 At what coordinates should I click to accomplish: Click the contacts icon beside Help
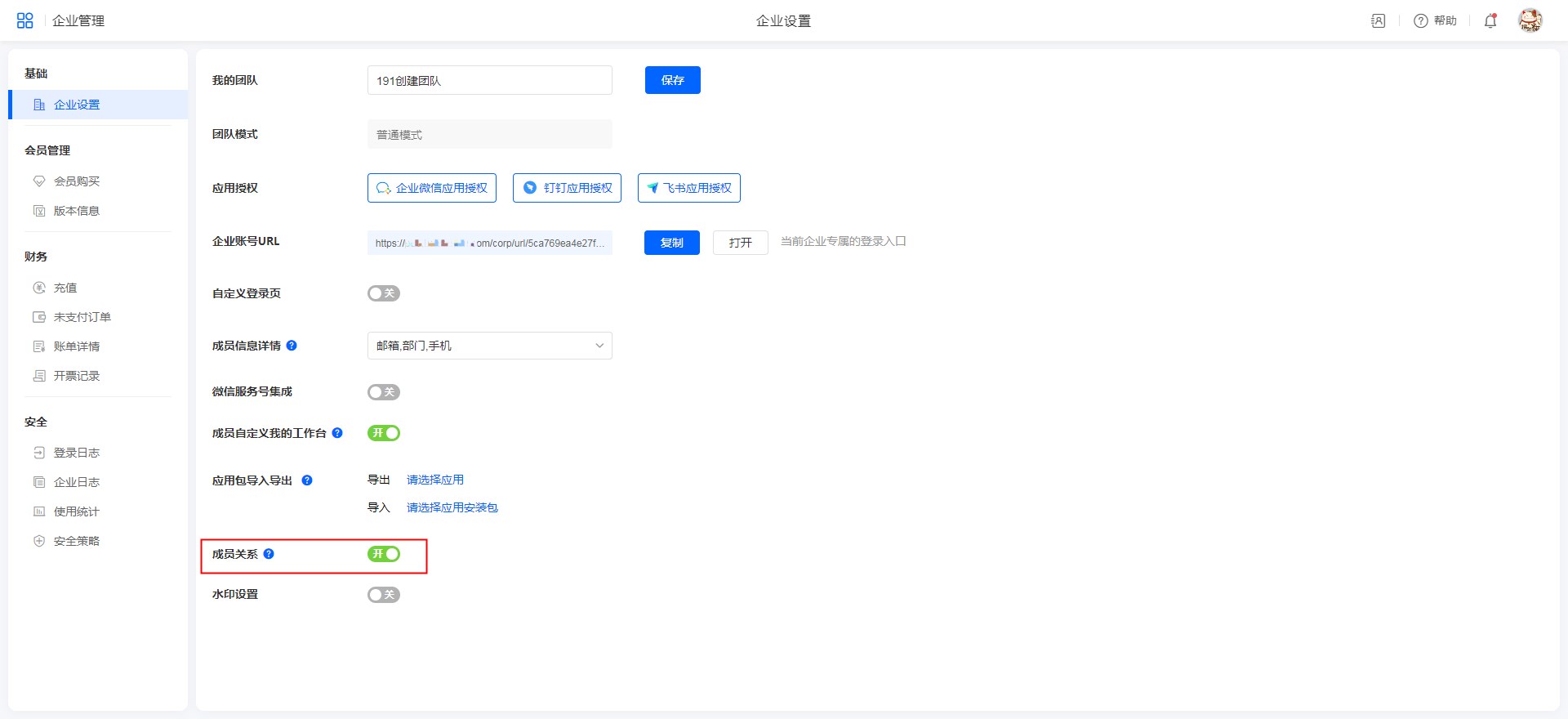(1379, 21)
